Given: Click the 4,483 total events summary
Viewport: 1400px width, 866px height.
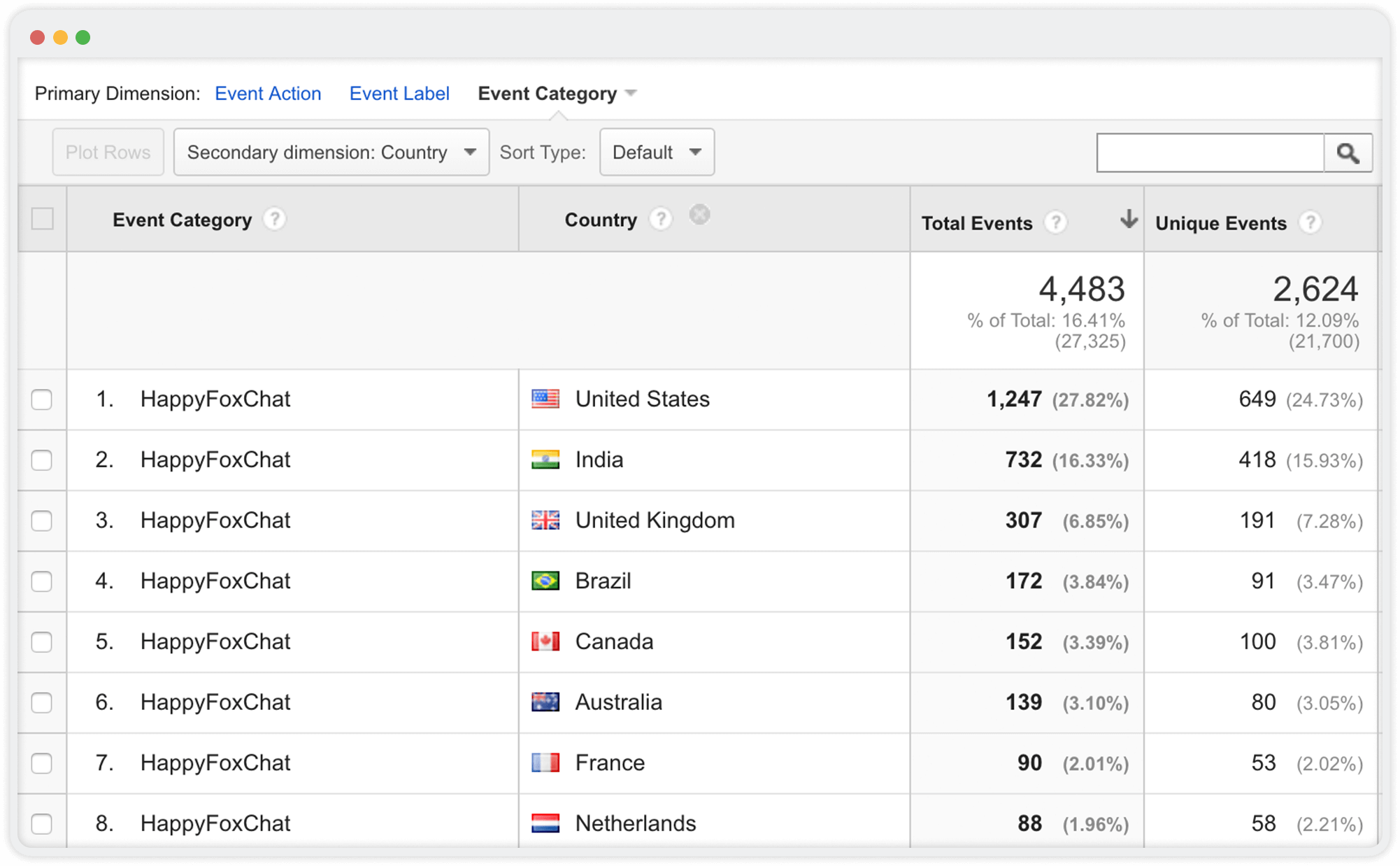Looking at the screenshot, I should tap(1081, 289).
